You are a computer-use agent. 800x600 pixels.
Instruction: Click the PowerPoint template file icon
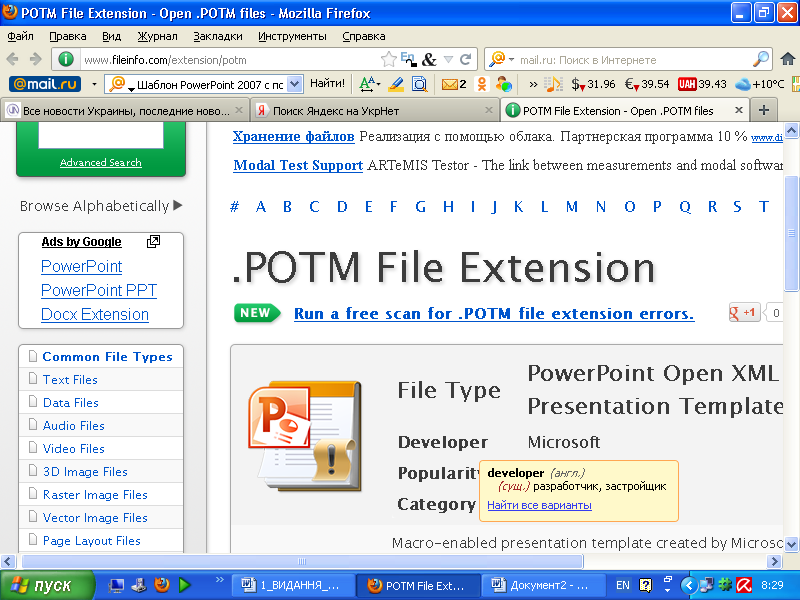305,437
